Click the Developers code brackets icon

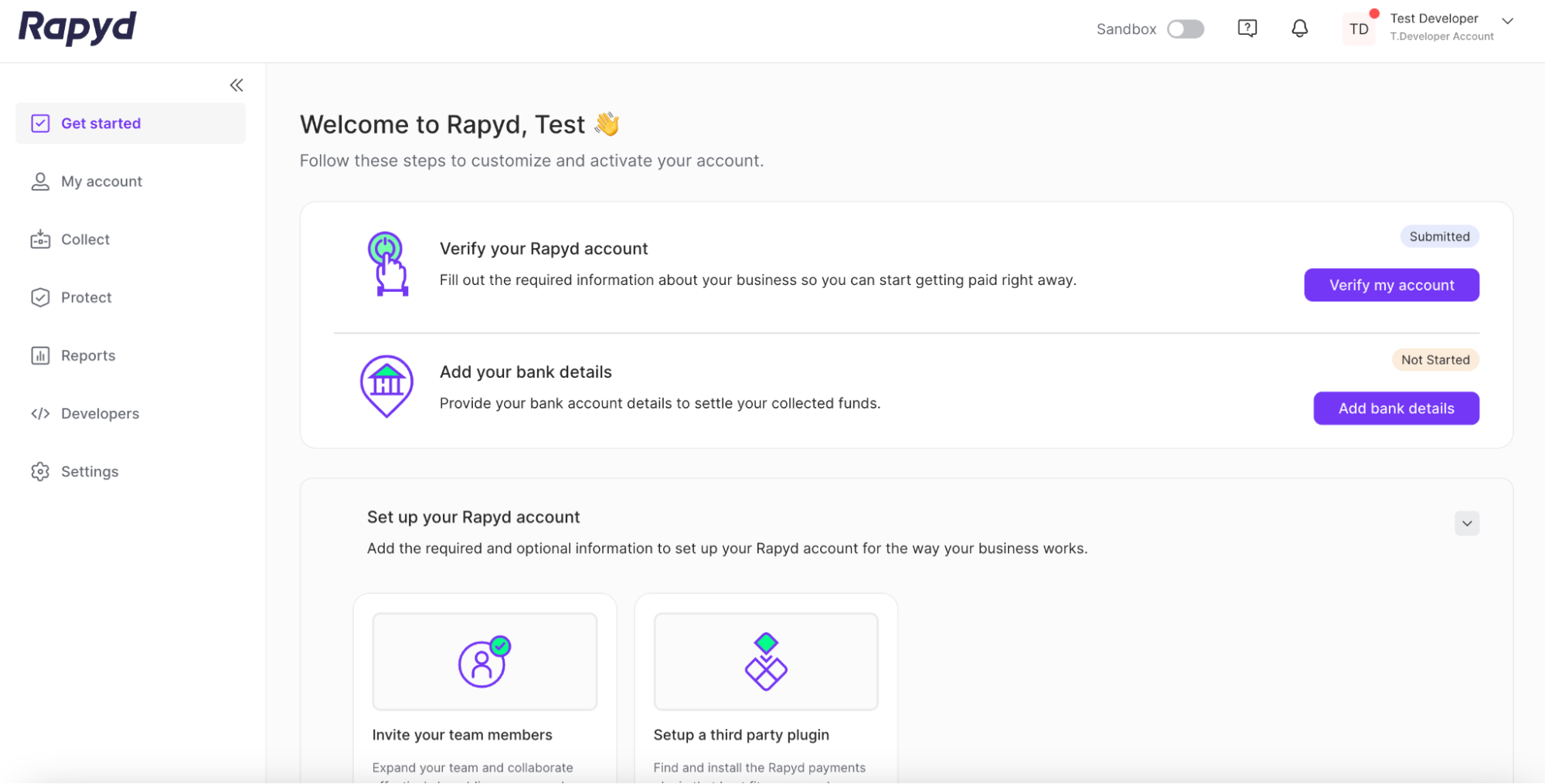click(40, 413)
